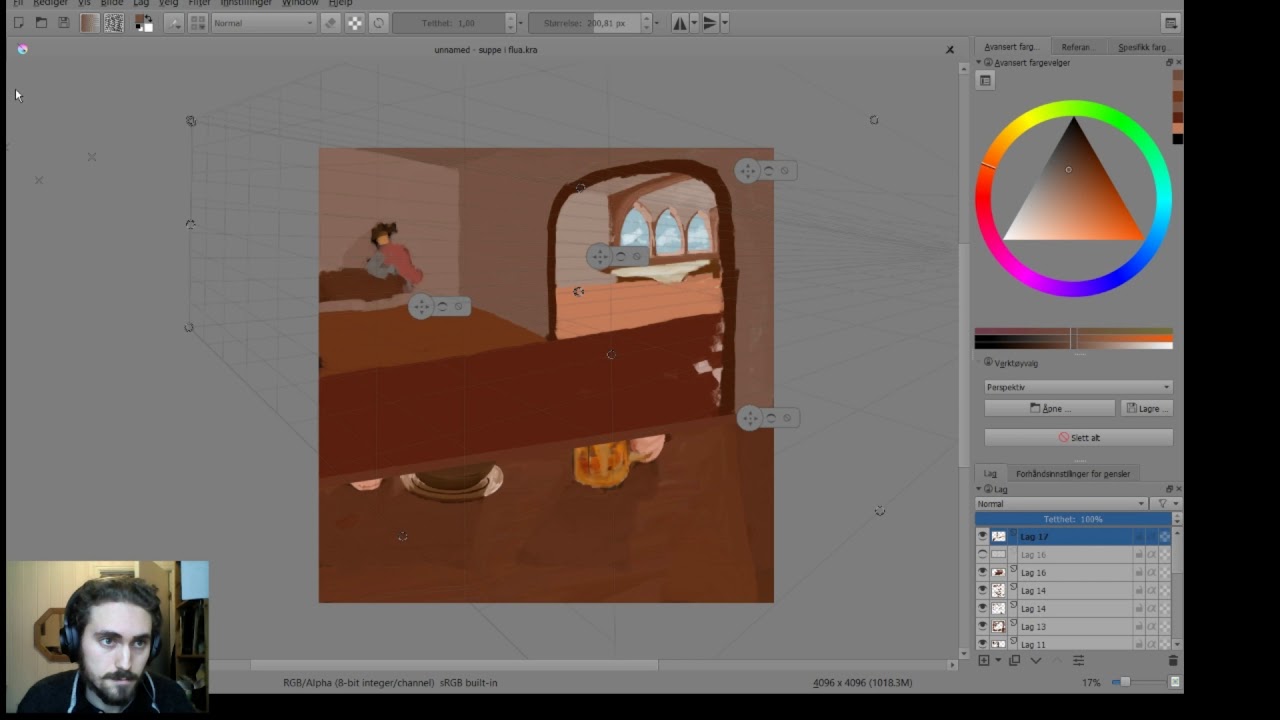Click the Tetthet opacity slider in toolbar
1280x720 pixels.
(449, 23)
